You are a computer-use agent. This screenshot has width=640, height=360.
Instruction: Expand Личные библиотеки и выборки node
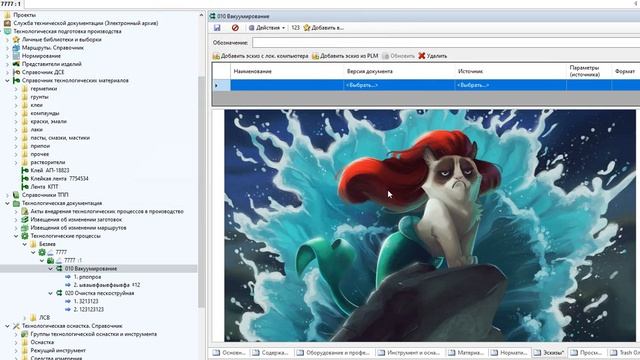(x=7, y=40)
